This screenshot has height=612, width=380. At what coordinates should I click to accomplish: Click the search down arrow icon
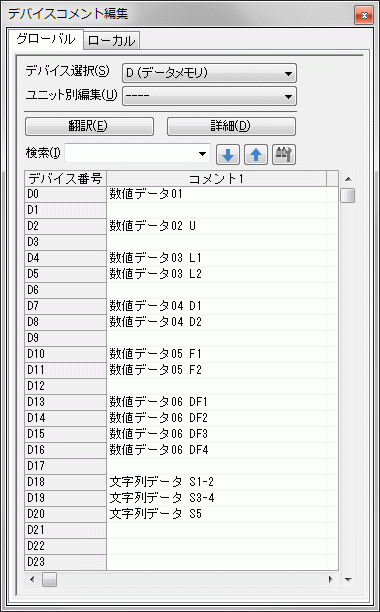[x=228, y=155]
